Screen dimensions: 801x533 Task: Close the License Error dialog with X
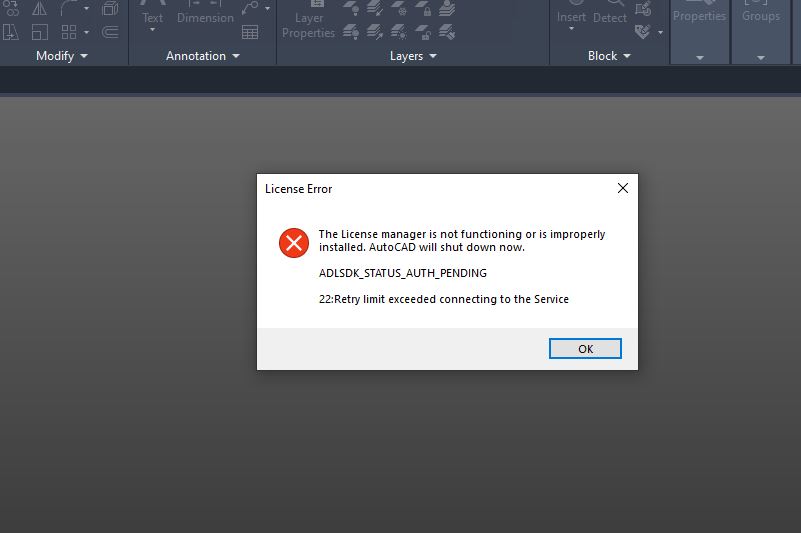click(623, 188)
